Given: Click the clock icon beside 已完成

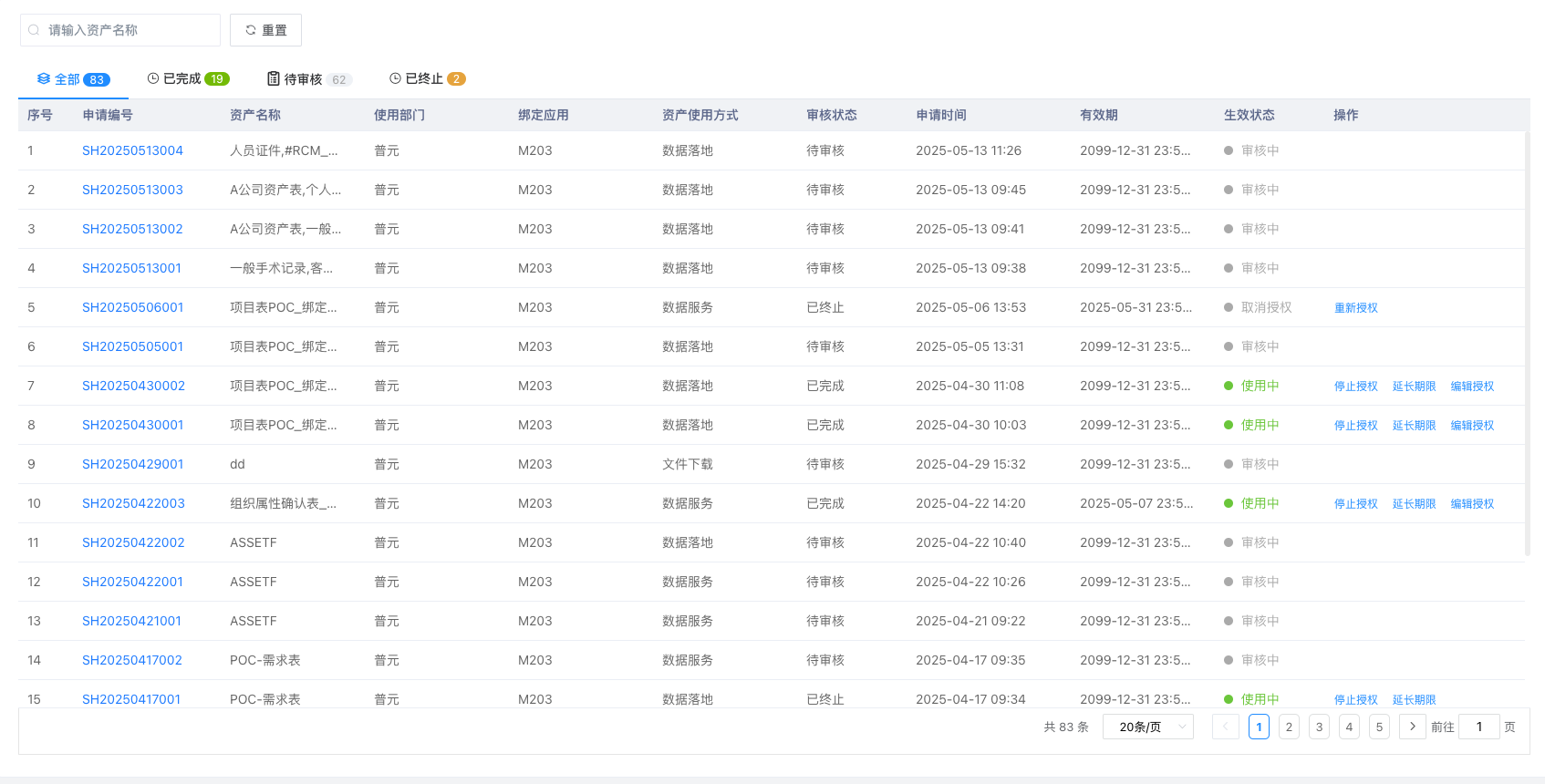Looking at the screenshot, I should (x=153, y=78).
